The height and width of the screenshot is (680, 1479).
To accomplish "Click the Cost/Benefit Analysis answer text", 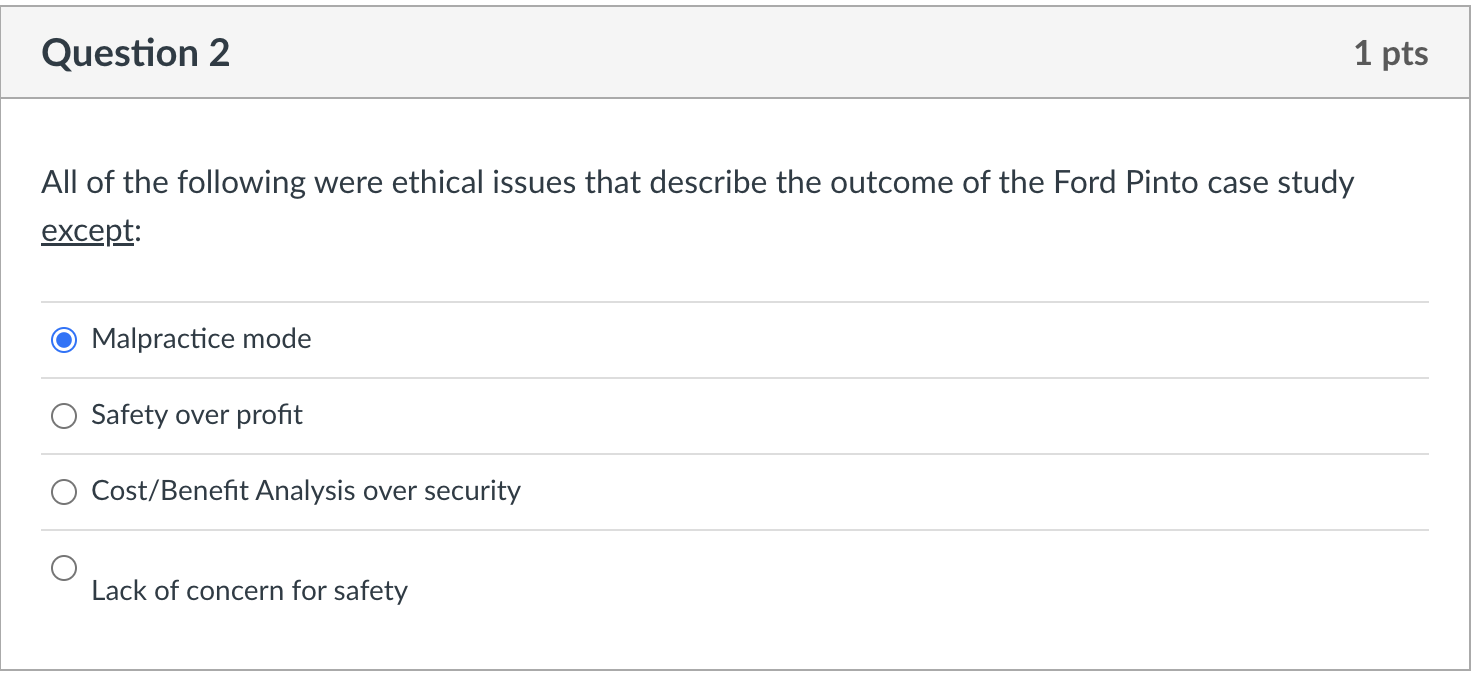I will coord(306,491).
